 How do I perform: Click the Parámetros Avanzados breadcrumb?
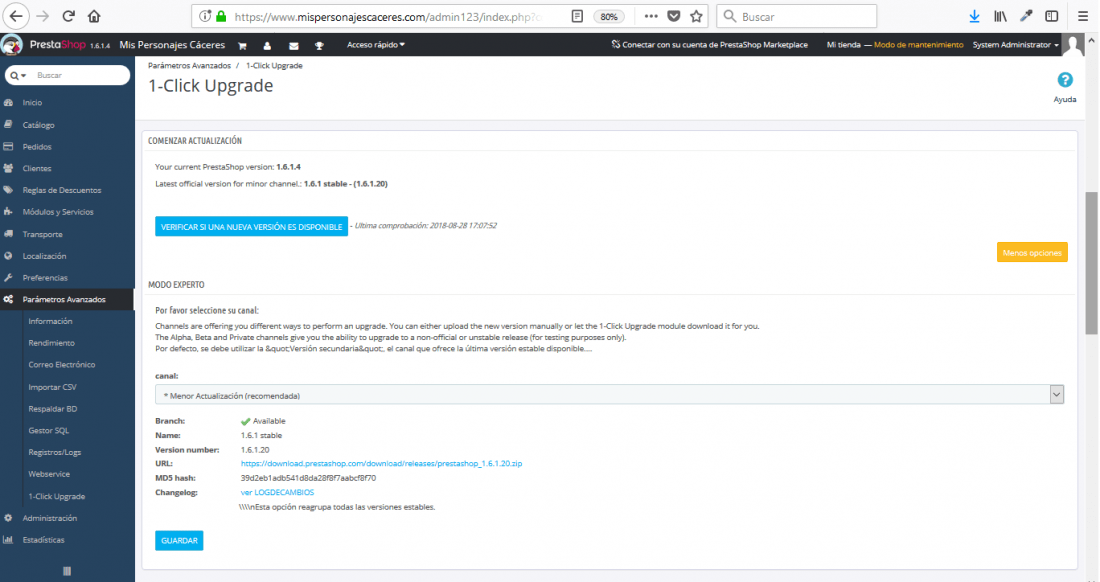click(x=189, y=65)
